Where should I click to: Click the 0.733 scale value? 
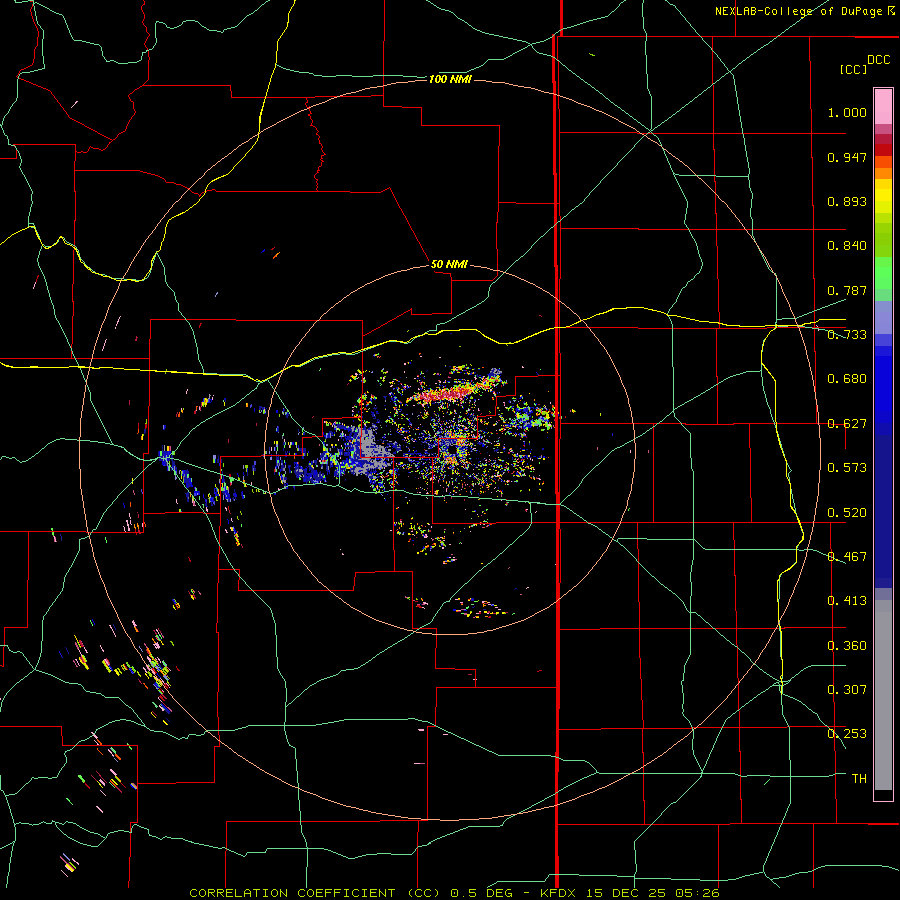[x=847, y=335]
